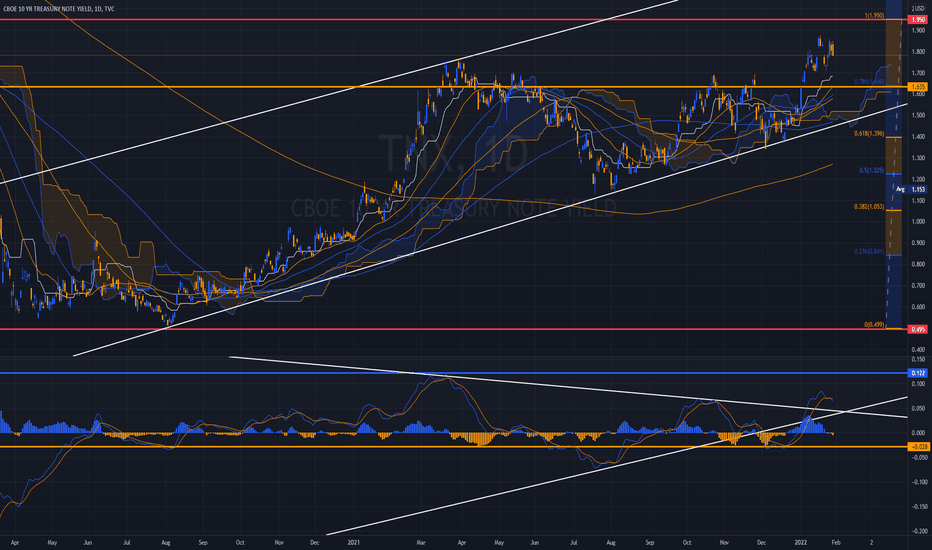Click the 2022 label on time axis

[x=801, y=542]
